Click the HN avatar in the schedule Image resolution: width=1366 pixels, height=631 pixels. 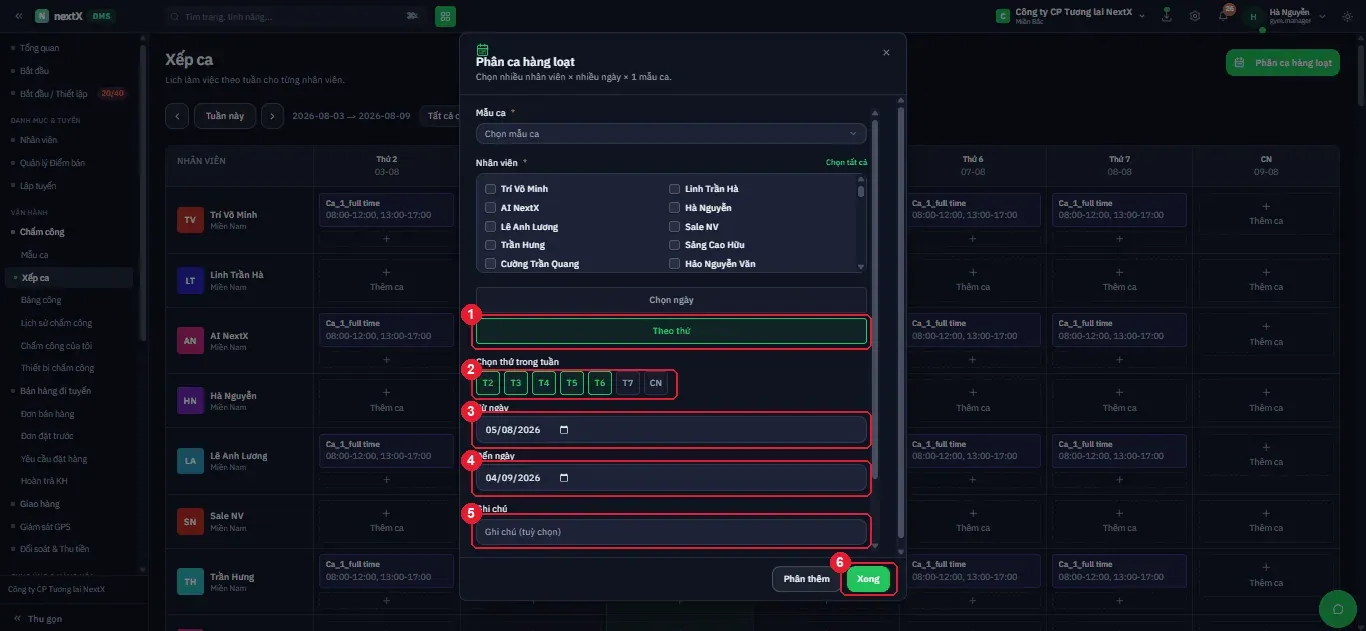(190, 401)
